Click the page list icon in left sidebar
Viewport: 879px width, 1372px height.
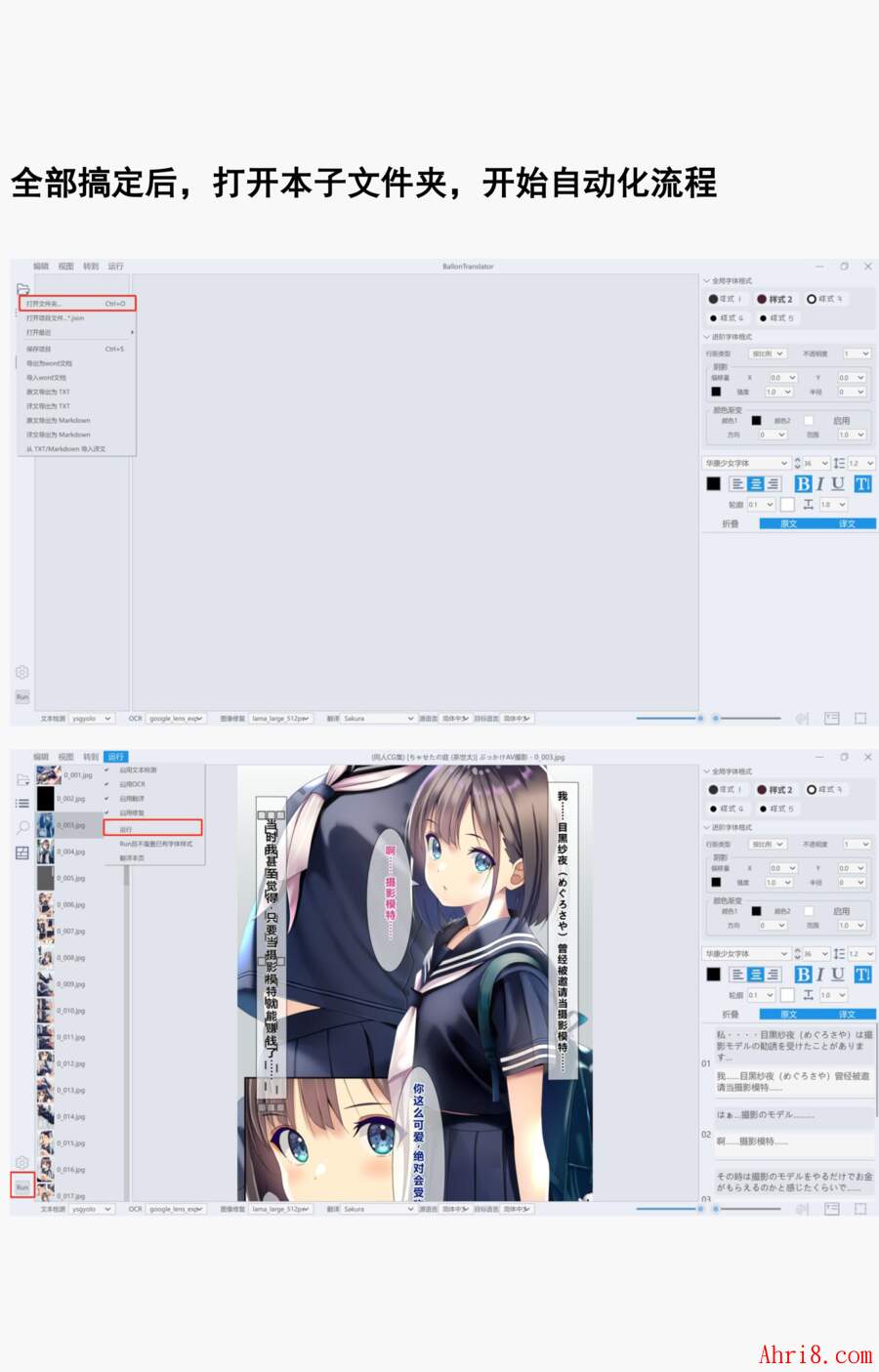(22, 803)
